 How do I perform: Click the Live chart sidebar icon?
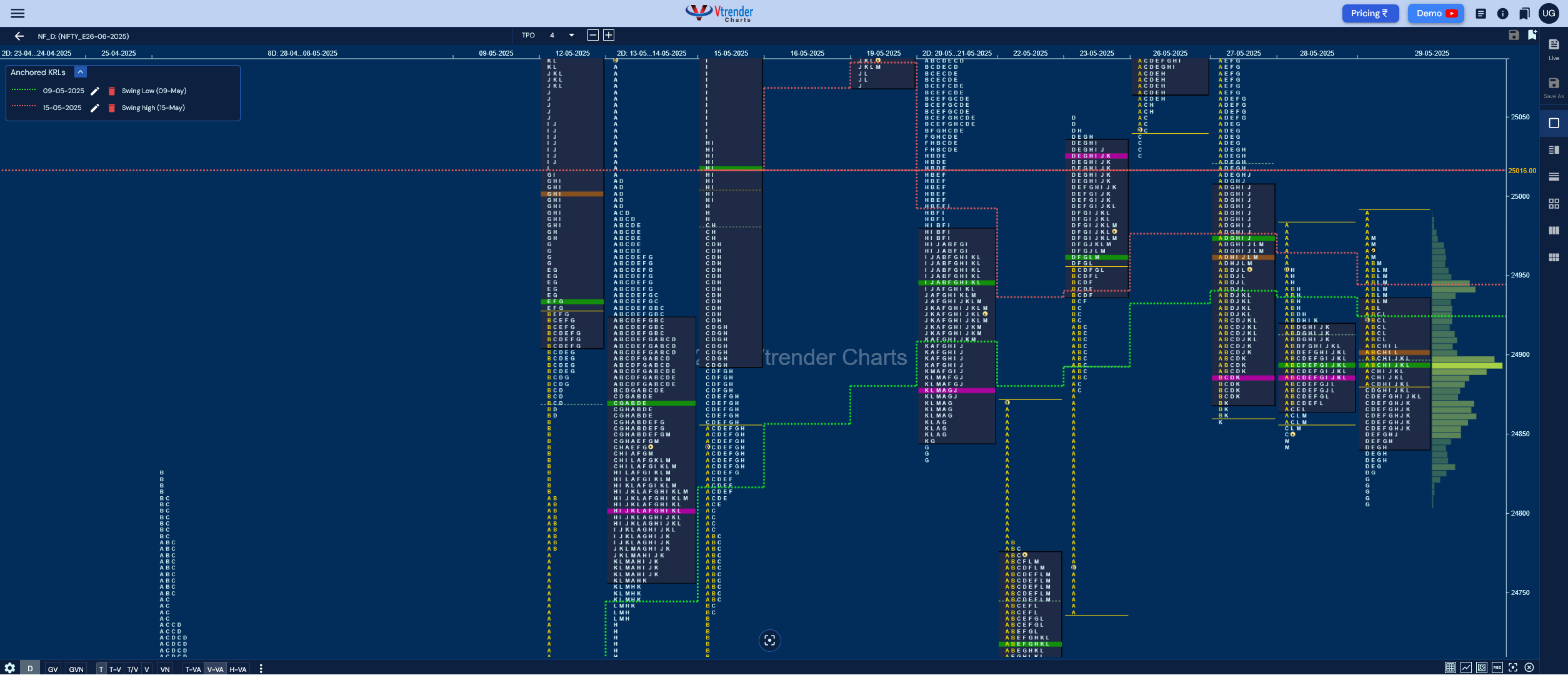click(x=1554, y=49)
